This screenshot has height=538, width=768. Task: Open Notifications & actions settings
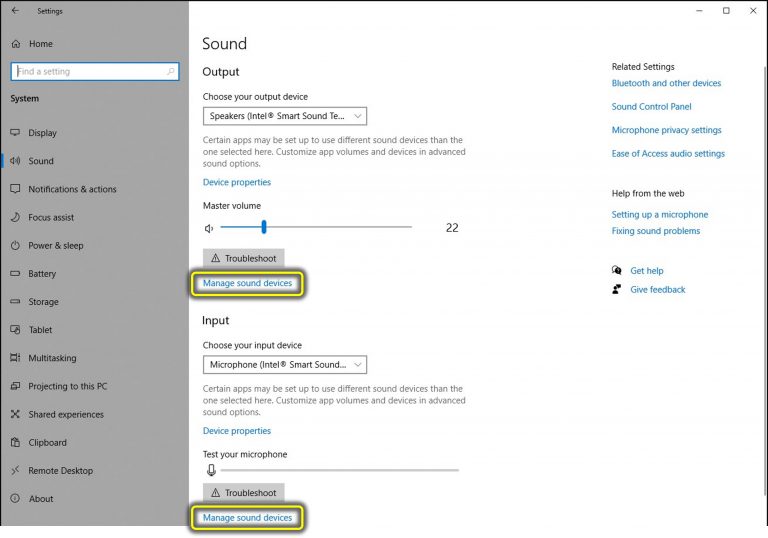(x=72, y=189)
